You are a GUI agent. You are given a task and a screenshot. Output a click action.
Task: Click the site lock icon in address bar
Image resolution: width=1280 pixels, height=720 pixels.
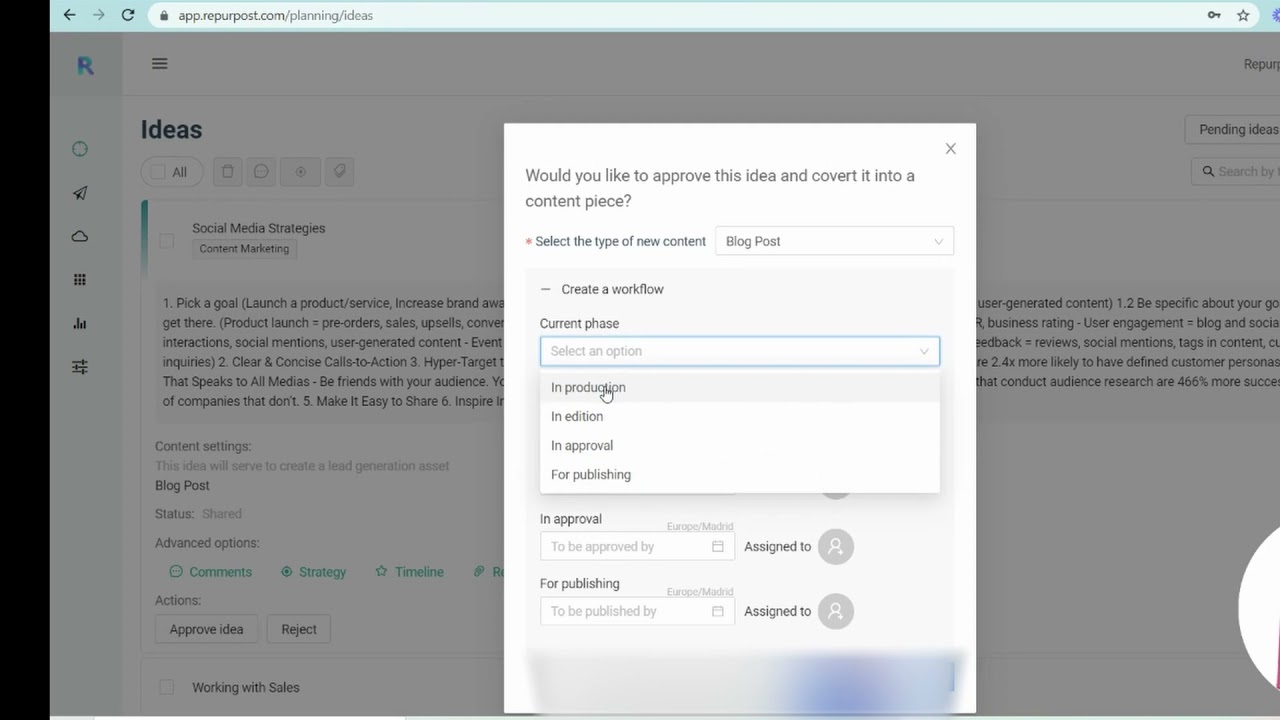pyautogui.click(x=165, y=15)
